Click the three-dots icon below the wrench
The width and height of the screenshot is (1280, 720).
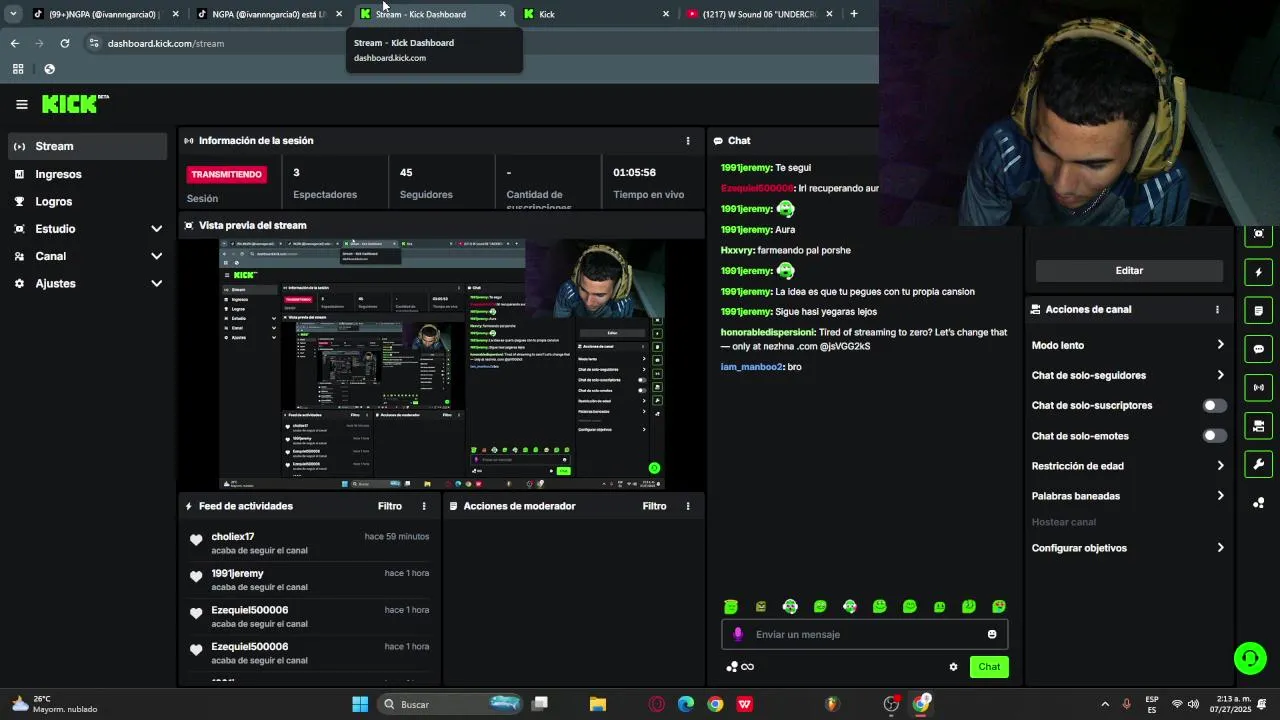click(1258, 503)
